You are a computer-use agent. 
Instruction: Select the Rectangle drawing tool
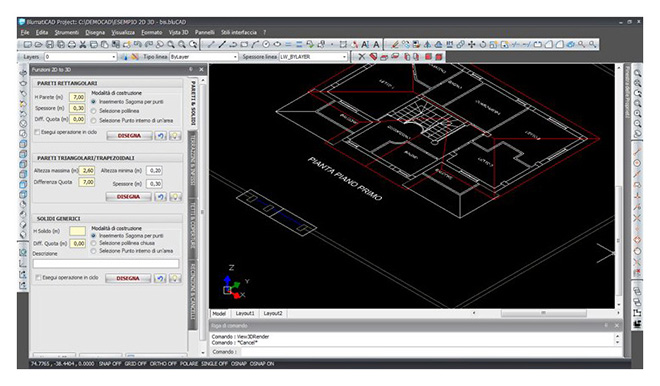244,44
